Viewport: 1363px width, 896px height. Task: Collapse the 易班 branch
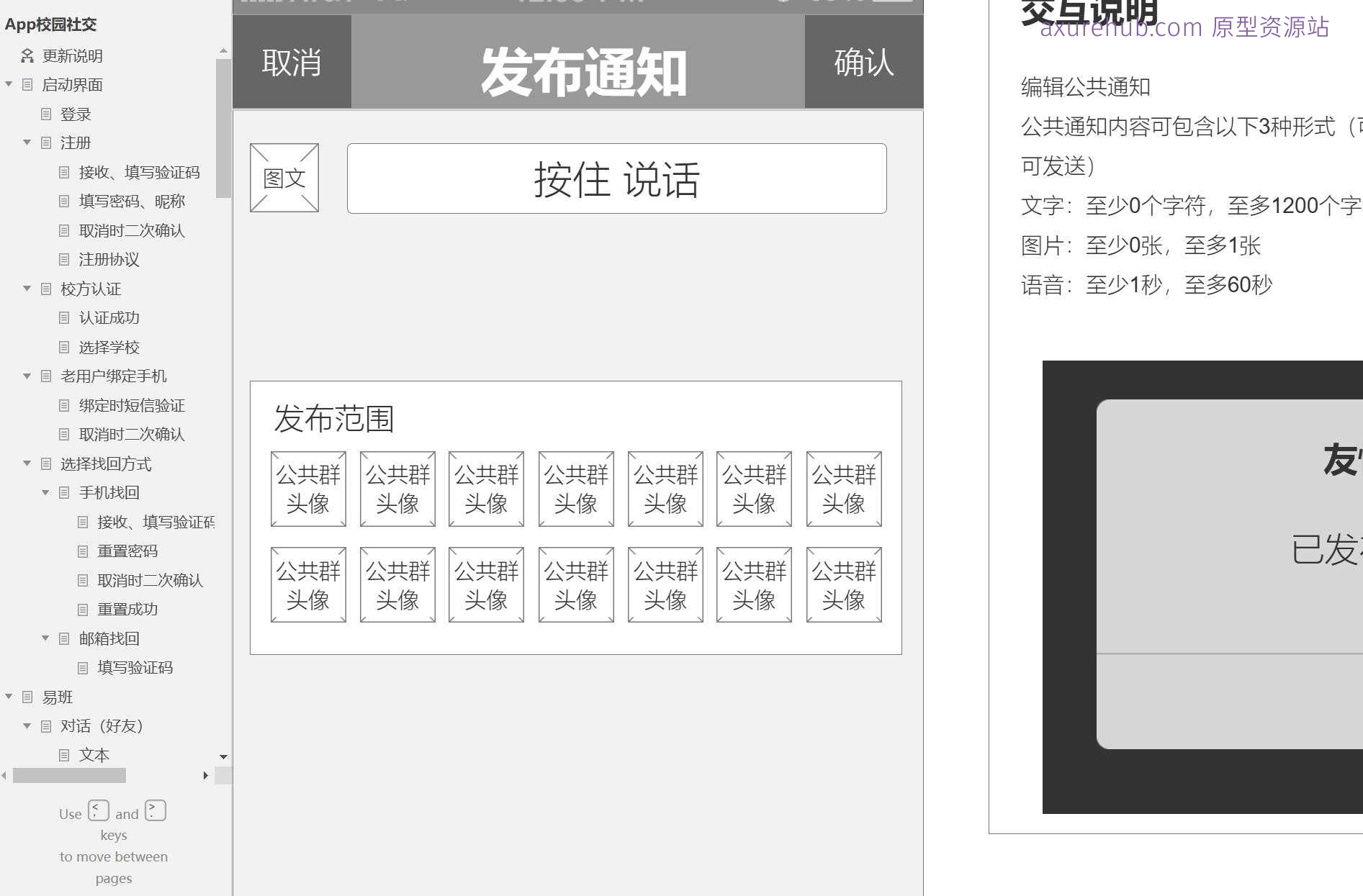9,697
